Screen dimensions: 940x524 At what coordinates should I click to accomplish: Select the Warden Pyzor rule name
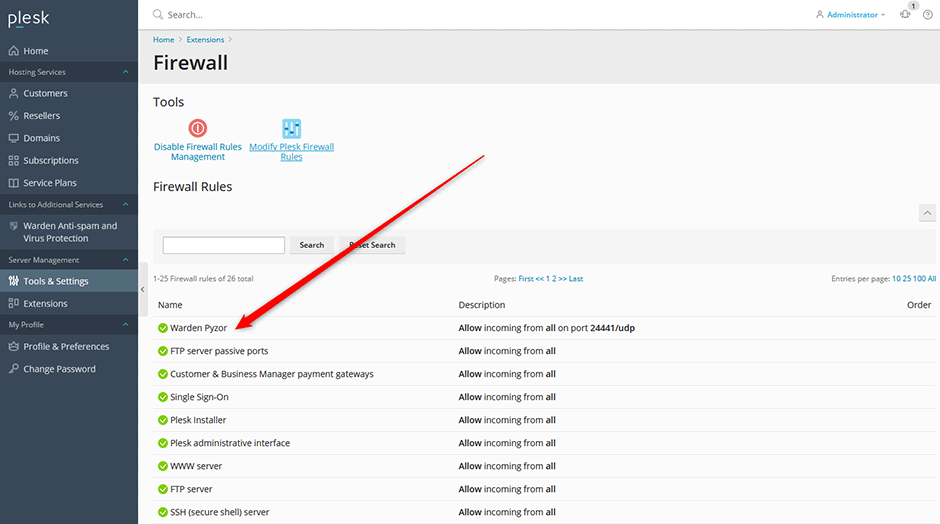point(198,328)
